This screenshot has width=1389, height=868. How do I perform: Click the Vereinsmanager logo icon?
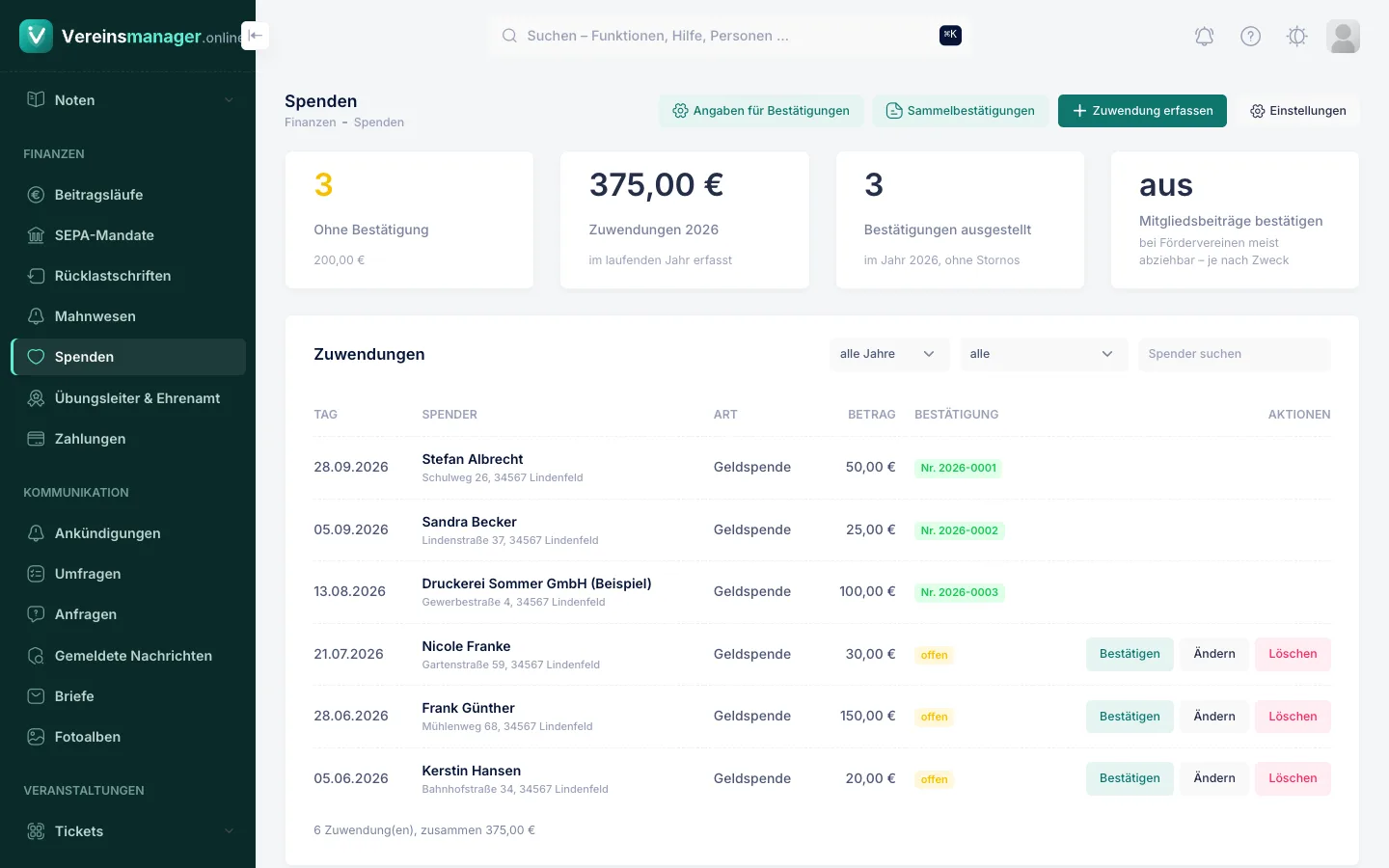pyautogui.click(x=36, y=36)
